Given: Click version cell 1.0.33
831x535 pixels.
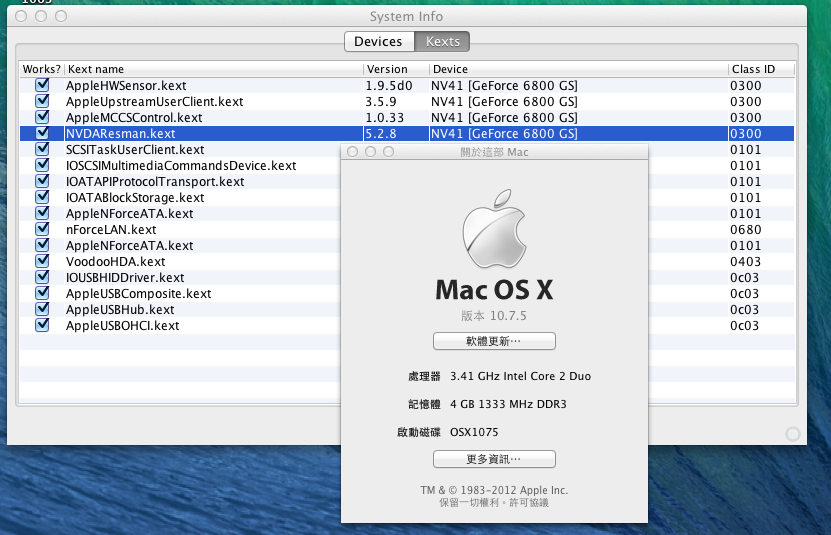Looking at the screenshot, I should coord(385,118).
